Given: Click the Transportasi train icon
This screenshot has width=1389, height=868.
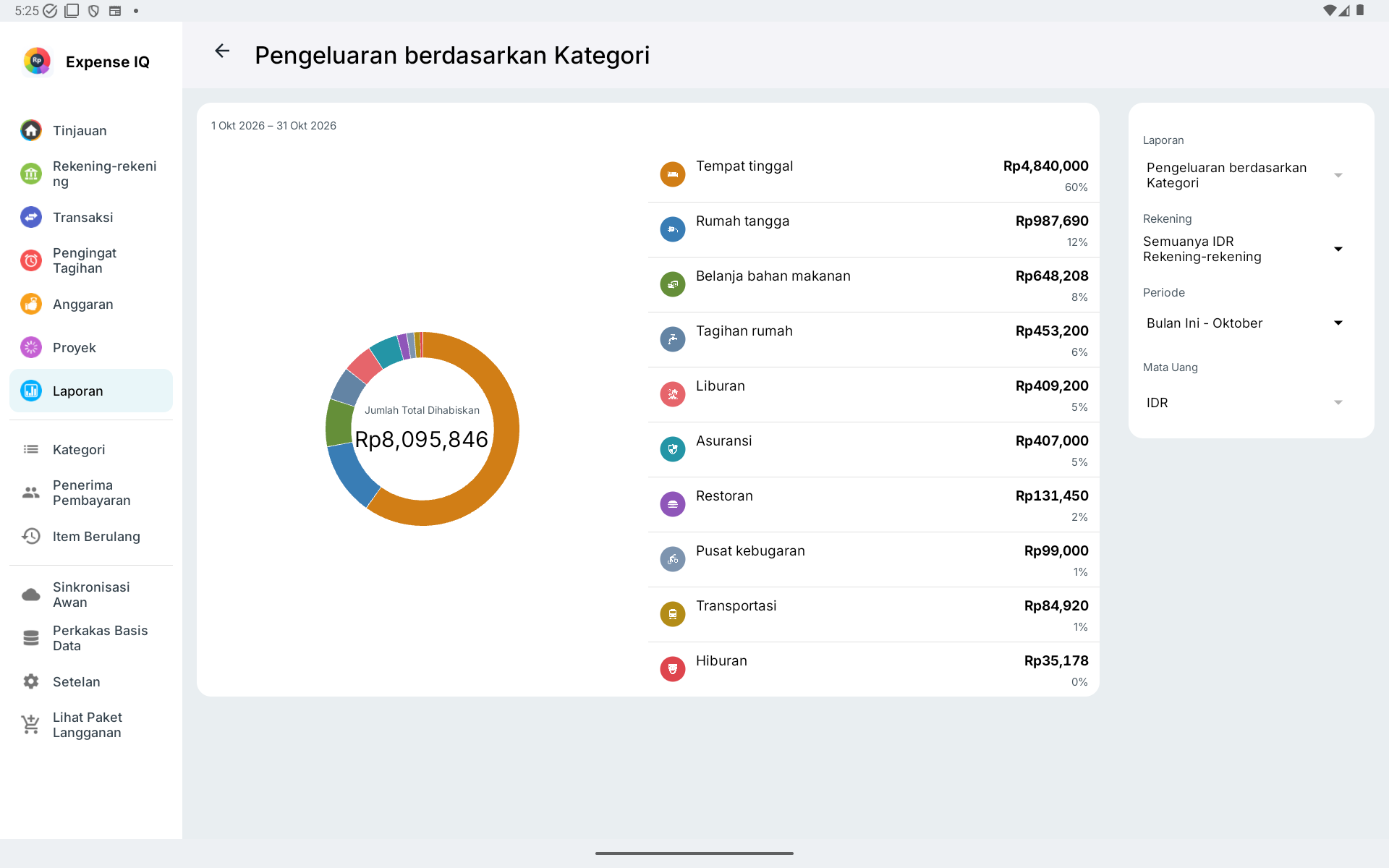Looking at the screenshot, I should (673, 614).
